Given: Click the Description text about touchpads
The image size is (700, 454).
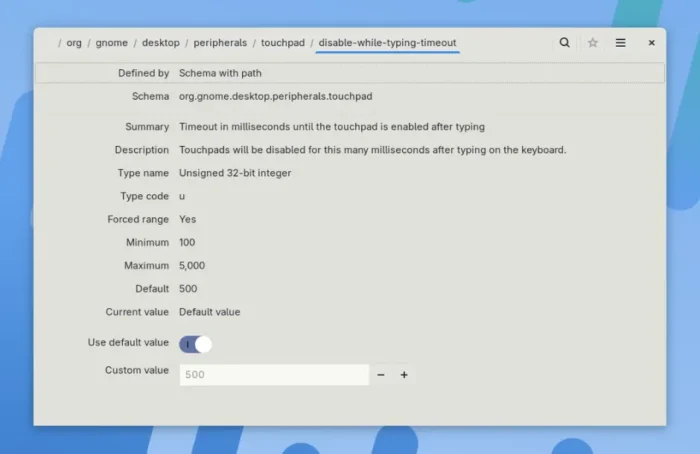Looking at the screenshot, I should (x=372, y=150).
